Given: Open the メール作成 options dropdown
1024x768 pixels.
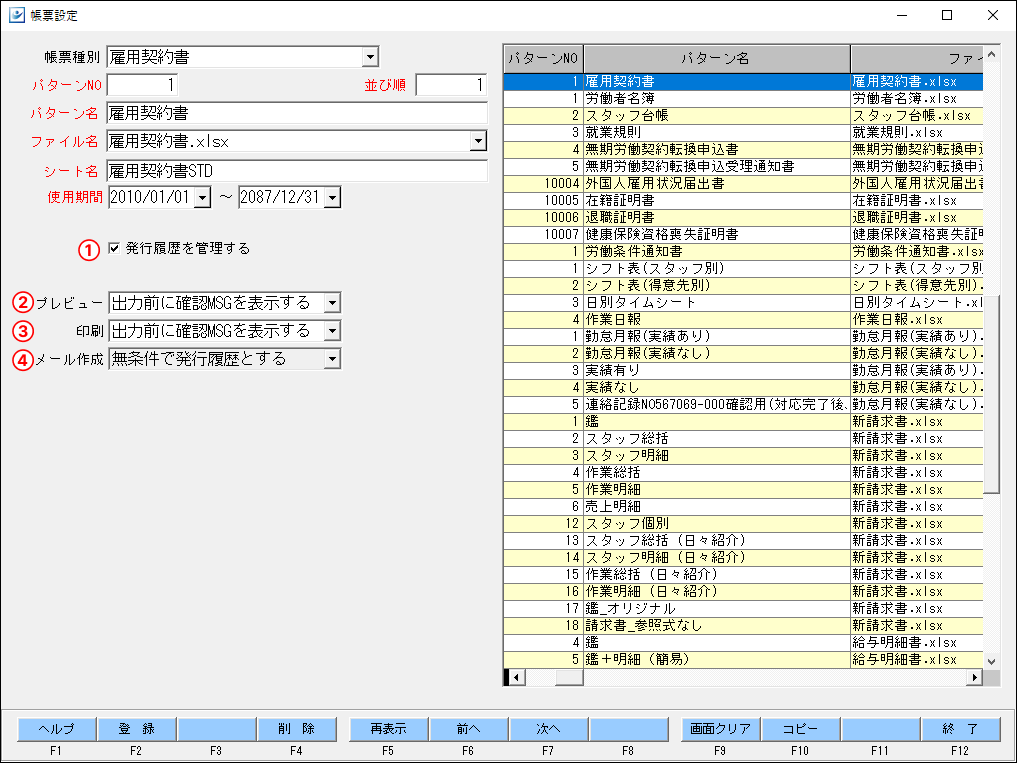Looking at the screenshot, I should (334, 358).
